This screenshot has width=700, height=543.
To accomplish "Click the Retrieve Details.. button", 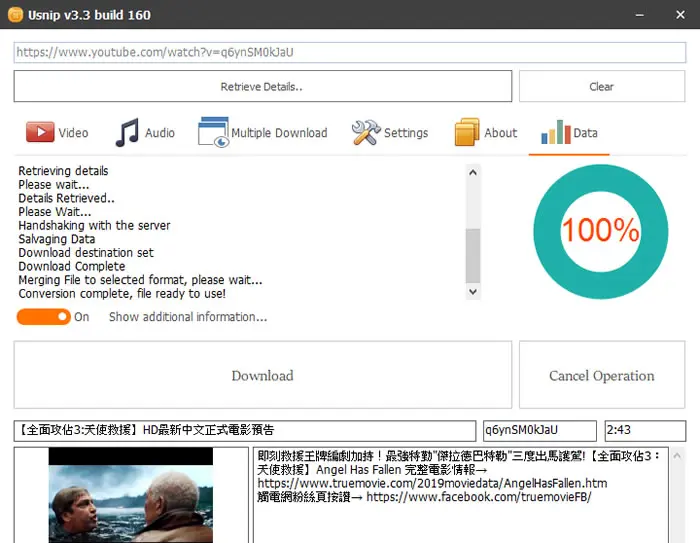I will 262,86.
